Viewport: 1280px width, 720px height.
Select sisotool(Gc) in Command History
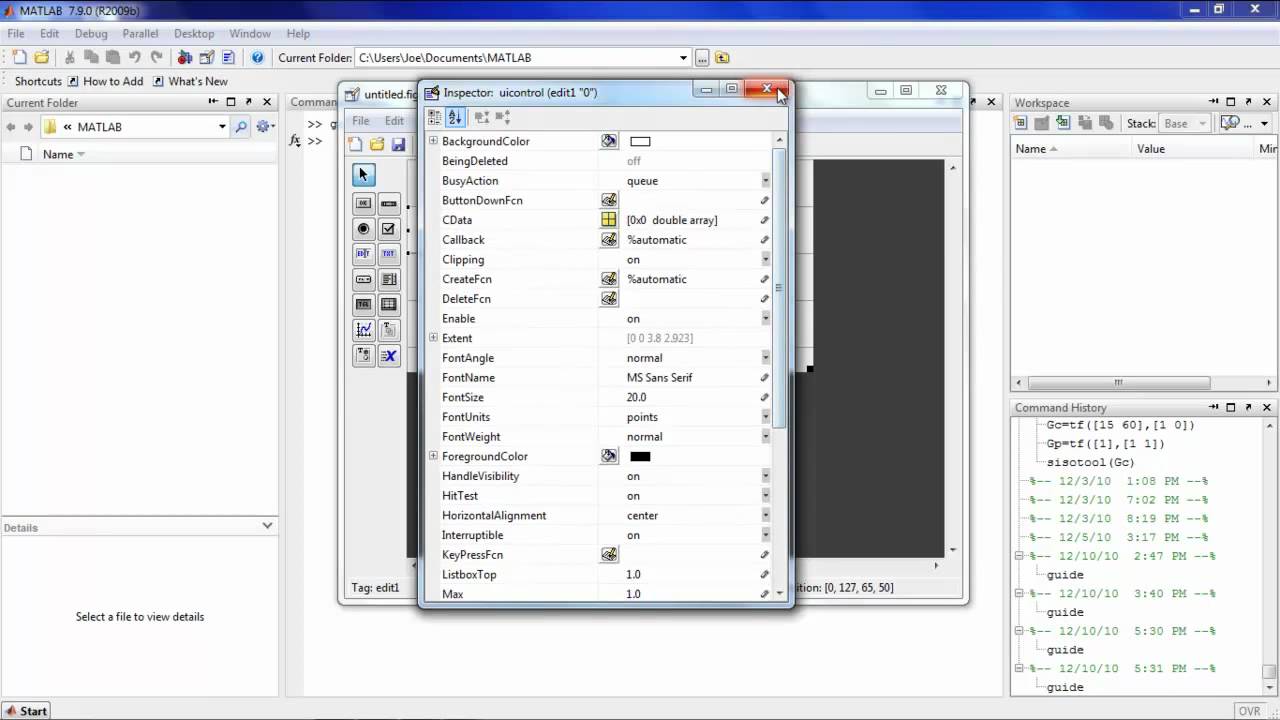[1090, 462]
